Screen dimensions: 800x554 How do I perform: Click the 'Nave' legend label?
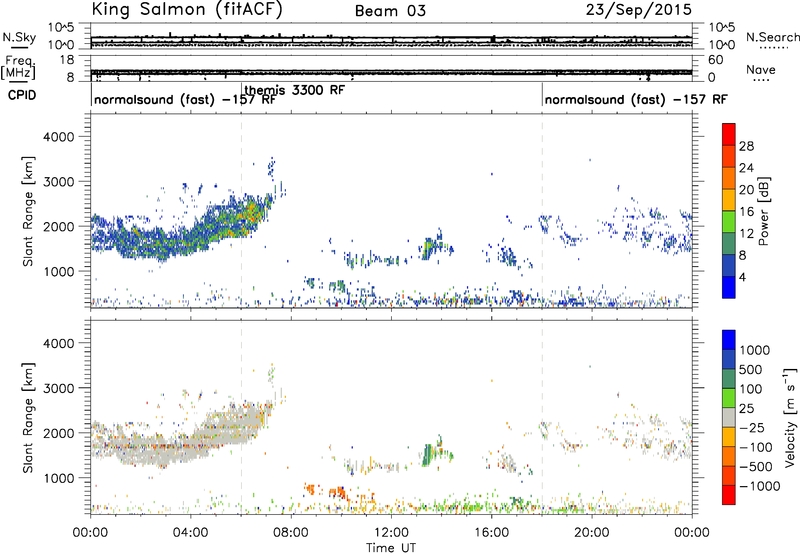pyautogui.click(x=761, y=69)
